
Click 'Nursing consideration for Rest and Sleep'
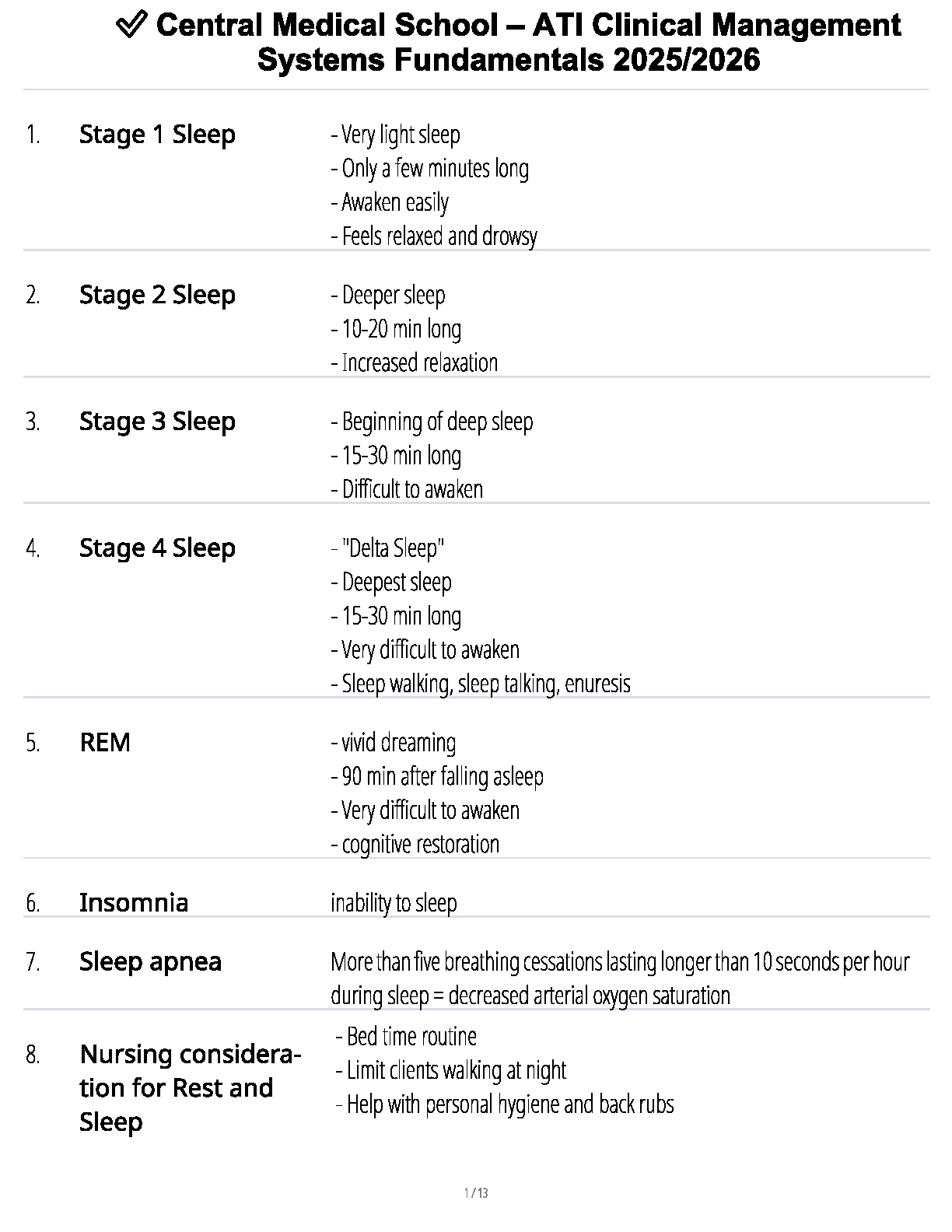point(189,1088)
